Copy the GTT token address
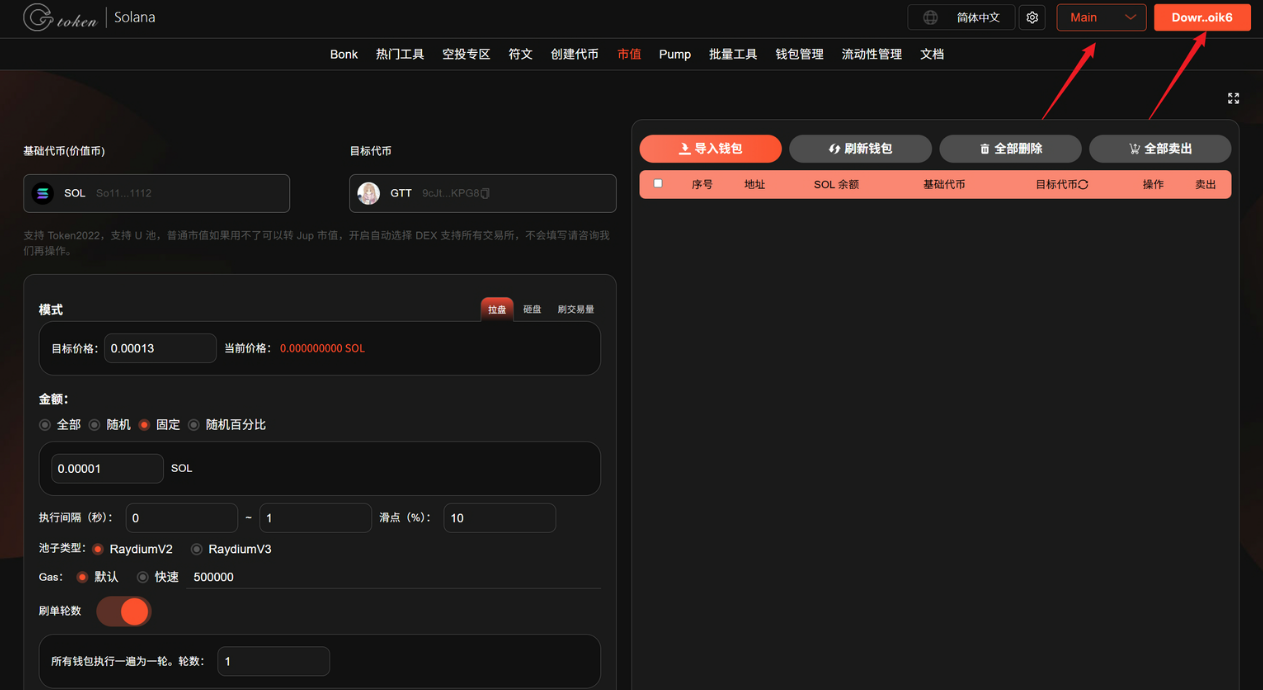This screenshot has width=1263, height=690. [x=485, y=193]
